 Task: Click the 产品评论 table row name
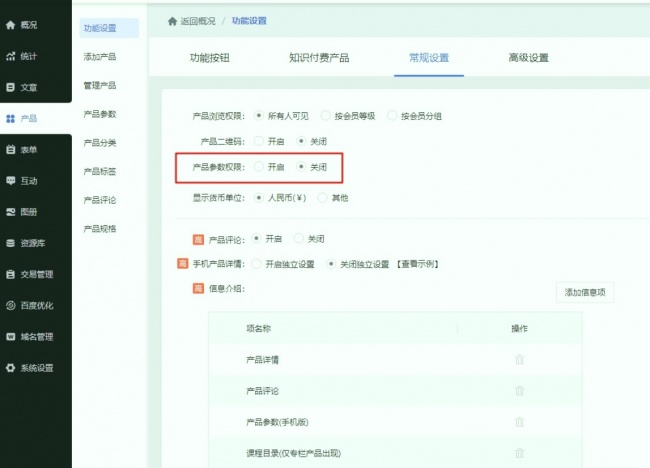point(262,391)
